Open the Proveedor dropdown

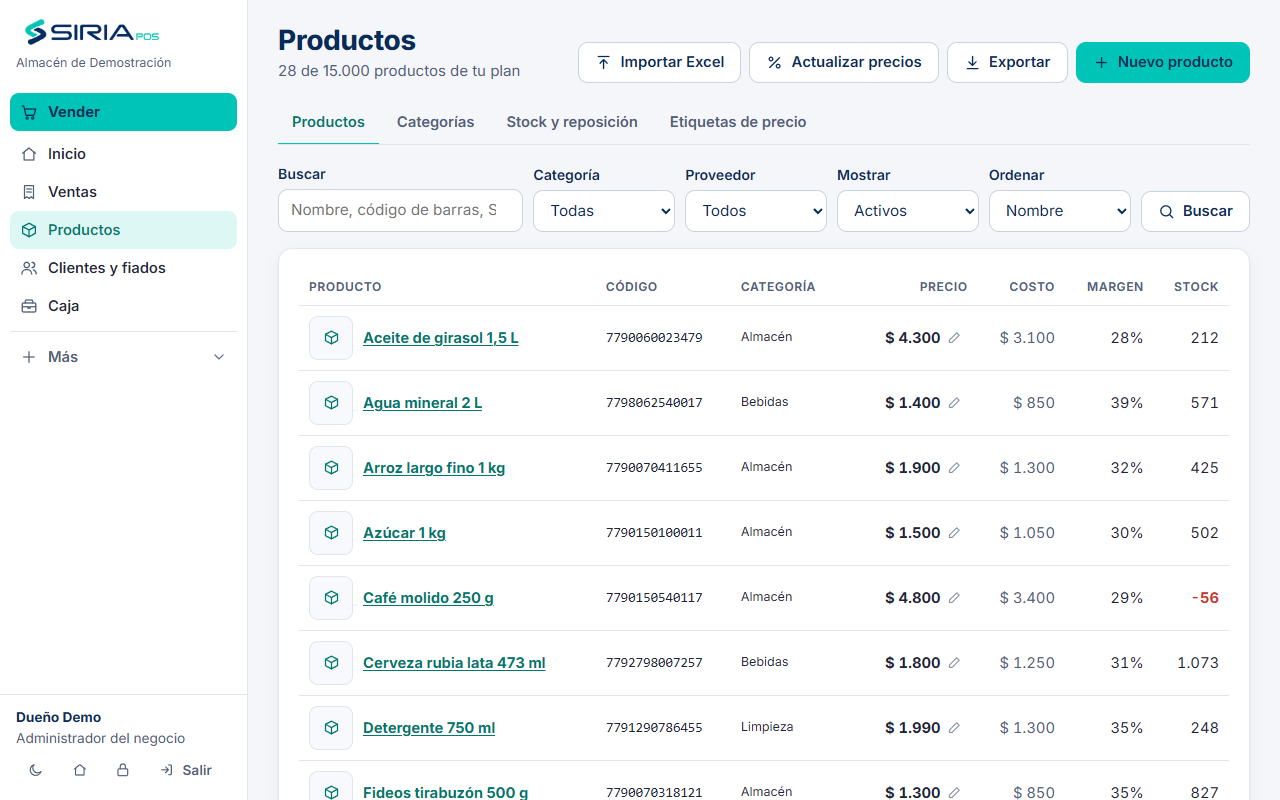[x=756, y=211]
